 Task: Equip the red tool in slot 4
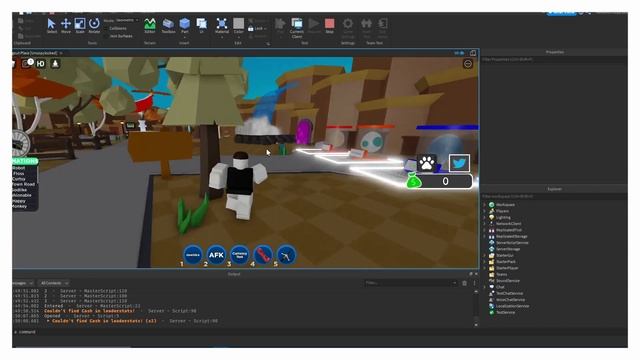(x=263, y=255)
